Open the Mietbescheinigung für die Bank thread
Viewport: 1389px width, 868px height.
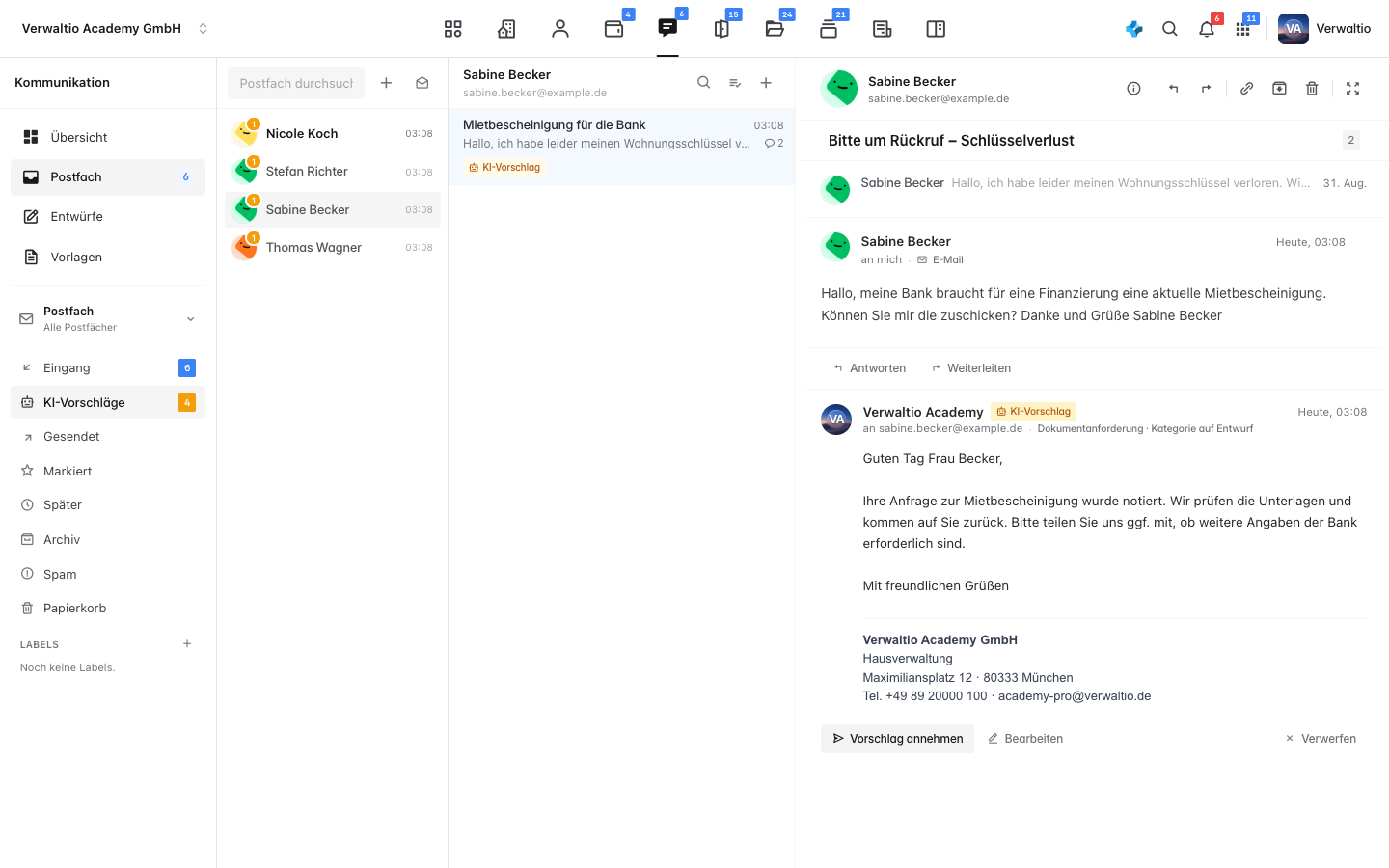[622, 147]
